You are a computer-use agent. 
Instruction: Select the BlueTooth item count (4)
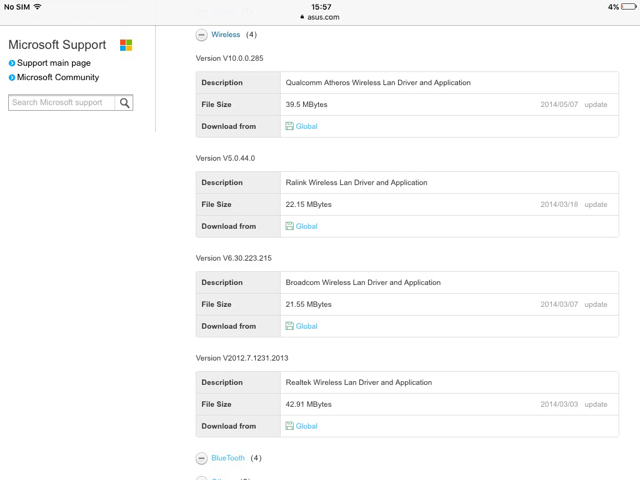pyautogui.click(x=256, y=458)
